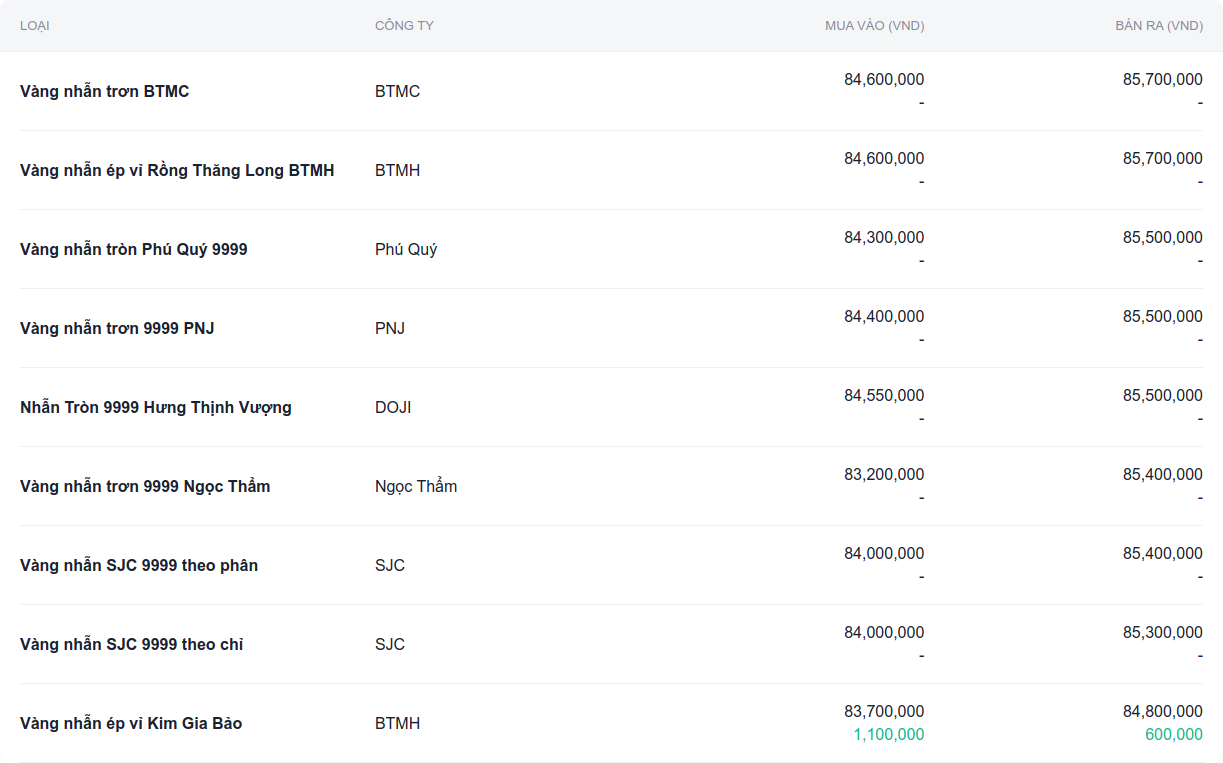This screenshot has width=1223, height=763.
Task: Open Vàng nhẫn ép vỉ Kim Gia Bảo
Action: (x=131, y=723)
